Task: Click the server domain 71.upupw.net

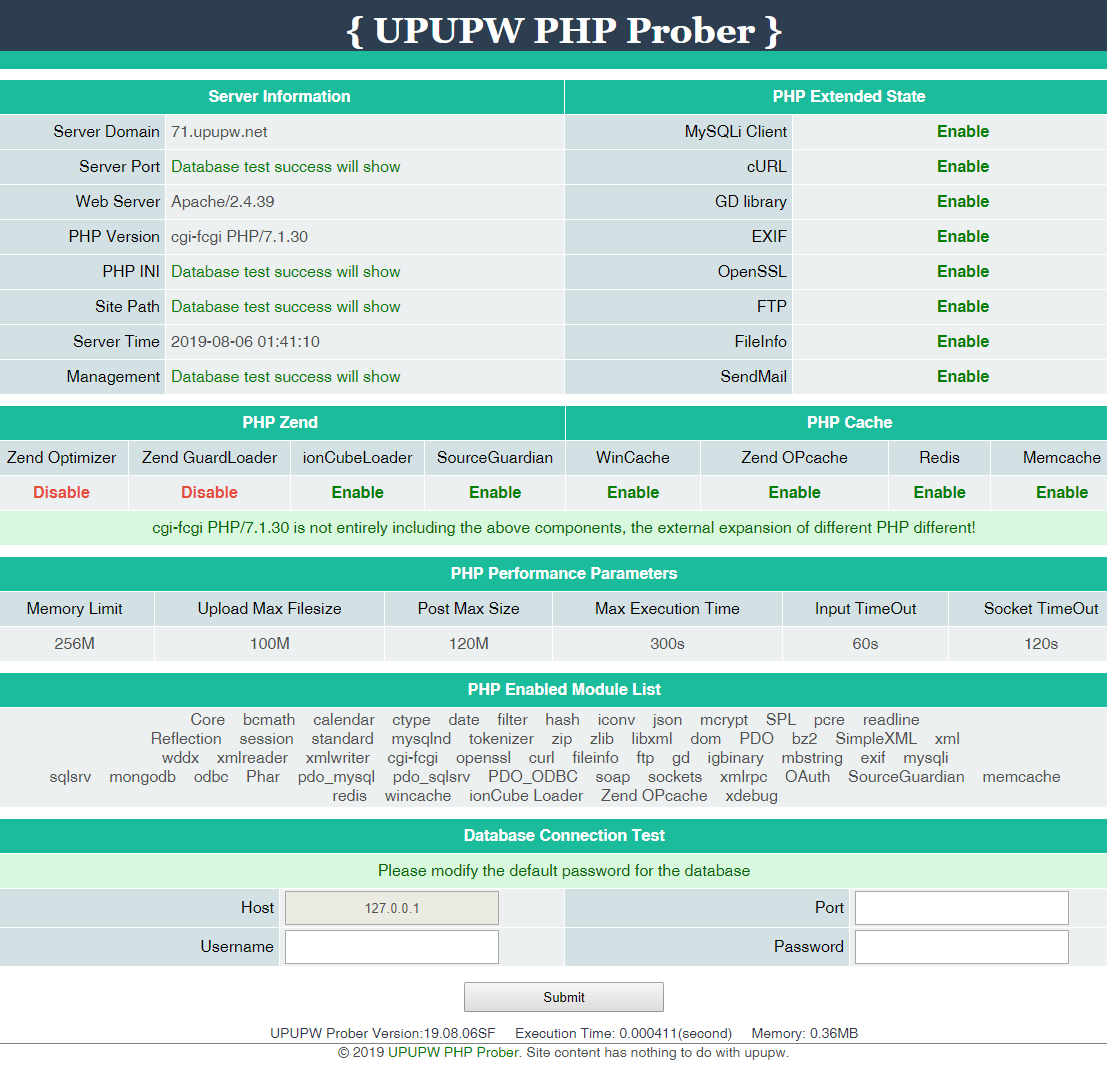Action: point(219,132)
